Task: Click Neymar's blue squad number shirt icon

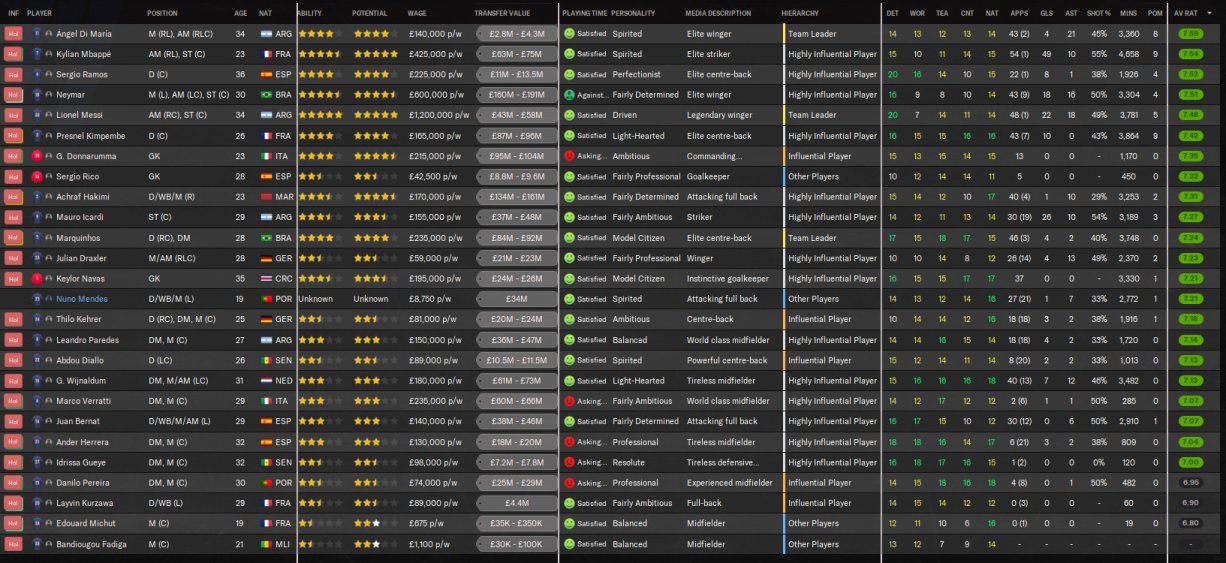Action: 37,95
